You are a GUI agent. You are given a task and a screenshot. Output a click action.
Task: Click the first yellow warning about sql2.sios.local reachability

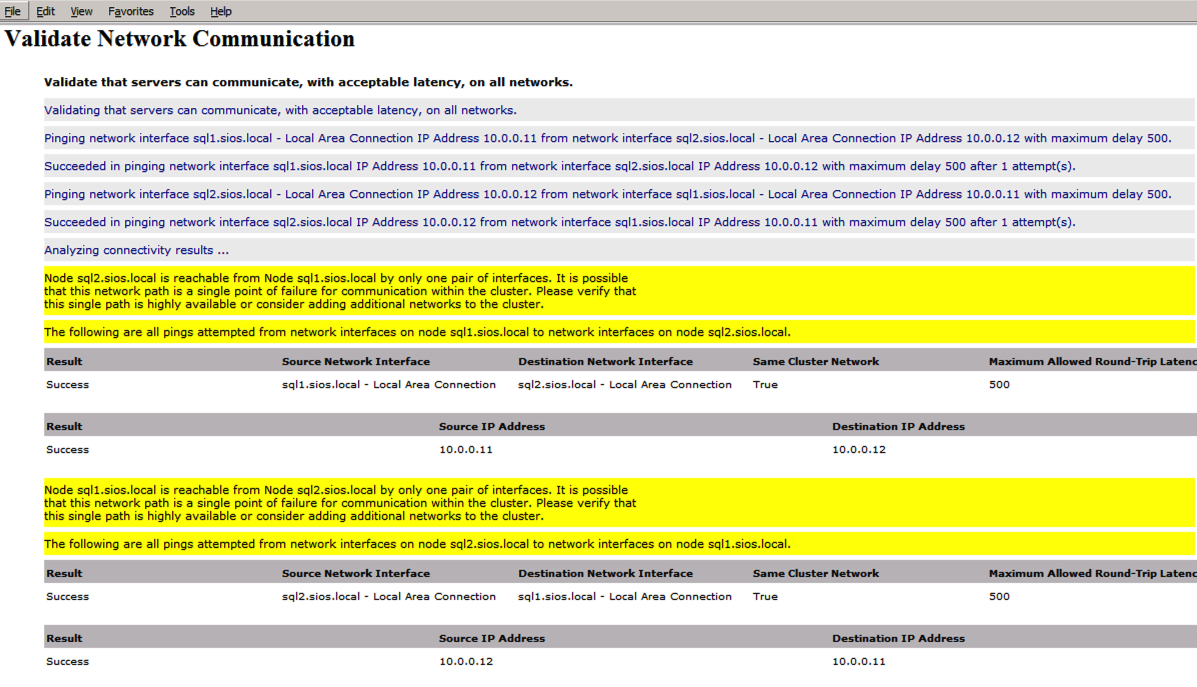coord(340,291)
